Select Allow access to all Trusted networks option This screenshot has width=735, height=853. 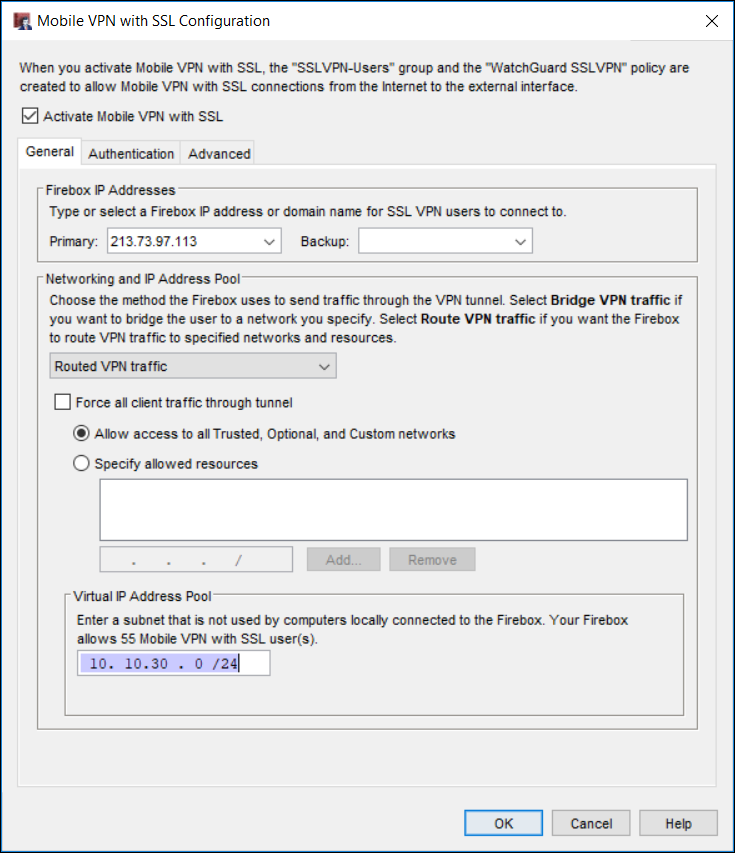click(x=82, y=434)
